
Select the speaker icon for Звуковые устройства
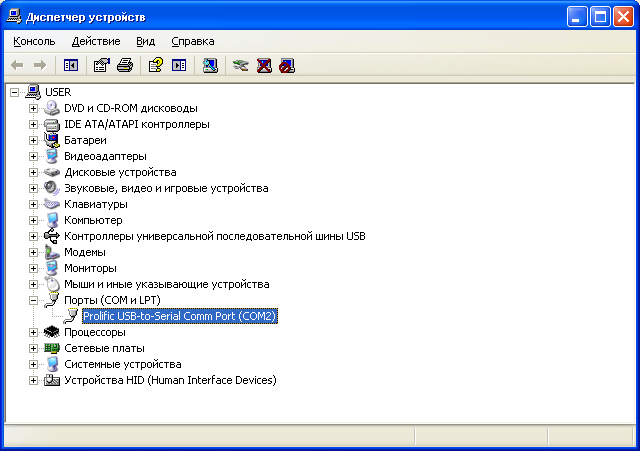(52, 188)
